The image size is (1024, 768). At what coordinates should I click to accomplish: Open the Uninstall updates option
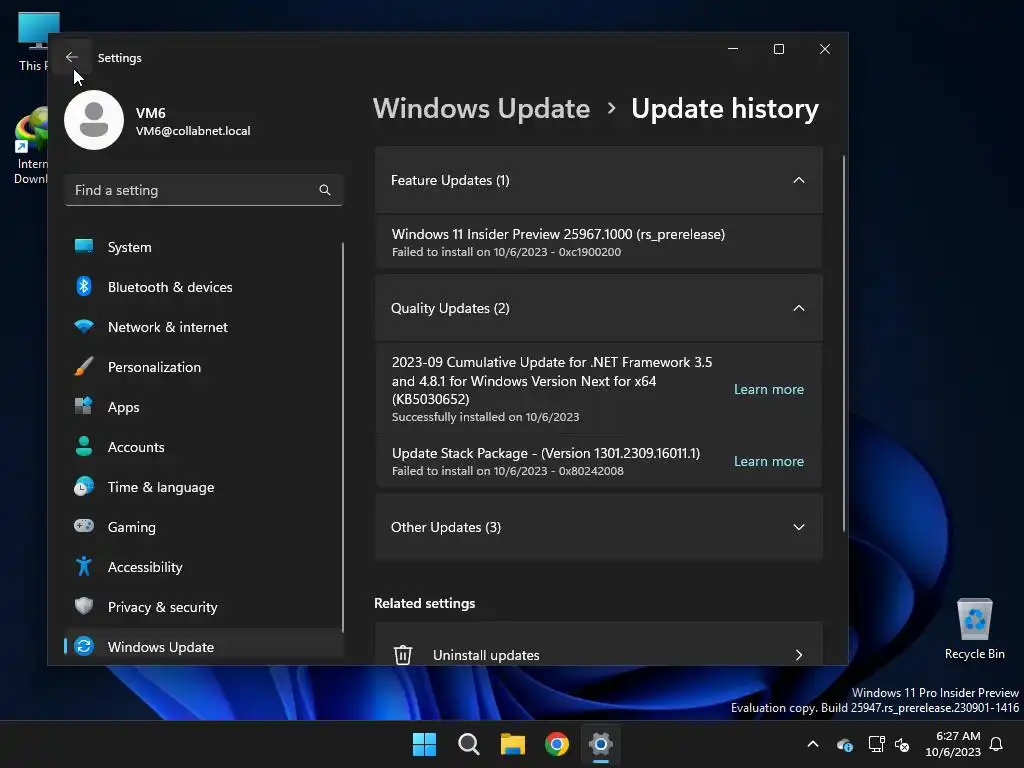598,644
